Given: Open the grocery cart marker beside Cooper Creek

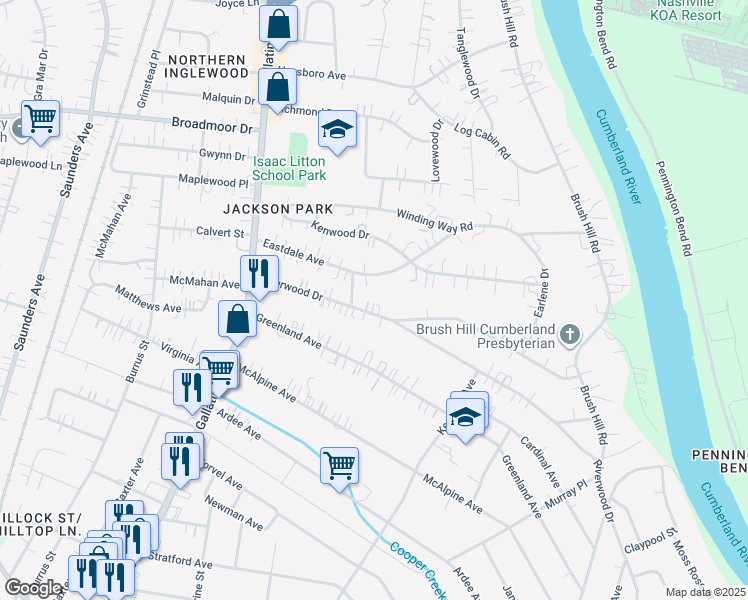Looking at the screenshot, I should pos(339,464).
